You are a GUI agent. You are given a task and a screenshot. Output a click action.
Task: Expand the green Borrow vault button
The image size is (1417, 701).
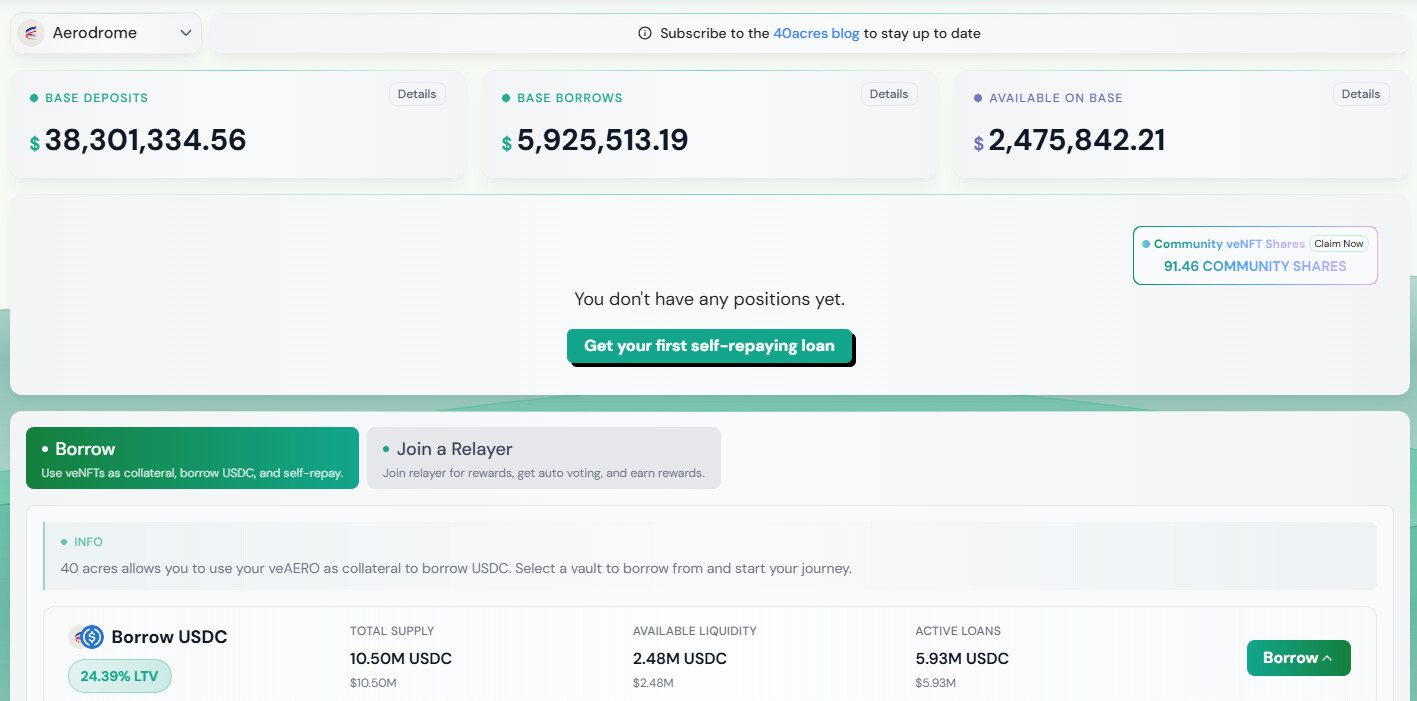(x=1298, y=658)
